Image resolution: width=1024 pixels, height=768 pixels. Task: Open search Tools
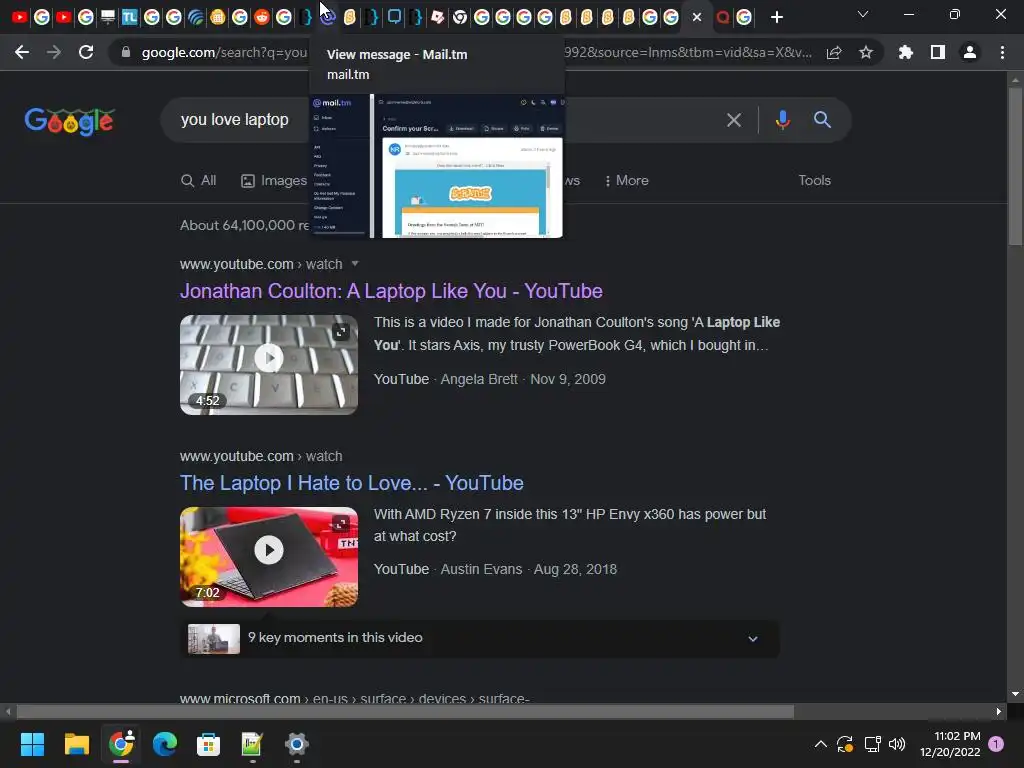(x=814, y=180)
